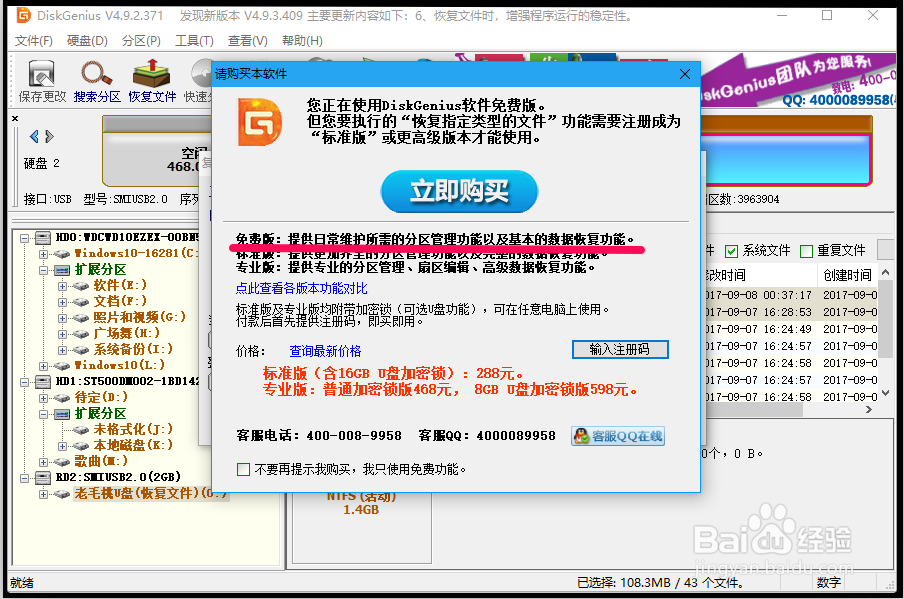Expand the 软件(E:) tree node
The height and width of the screenshot is (599, 904).
pyautogui.click(x=62, y=286)
